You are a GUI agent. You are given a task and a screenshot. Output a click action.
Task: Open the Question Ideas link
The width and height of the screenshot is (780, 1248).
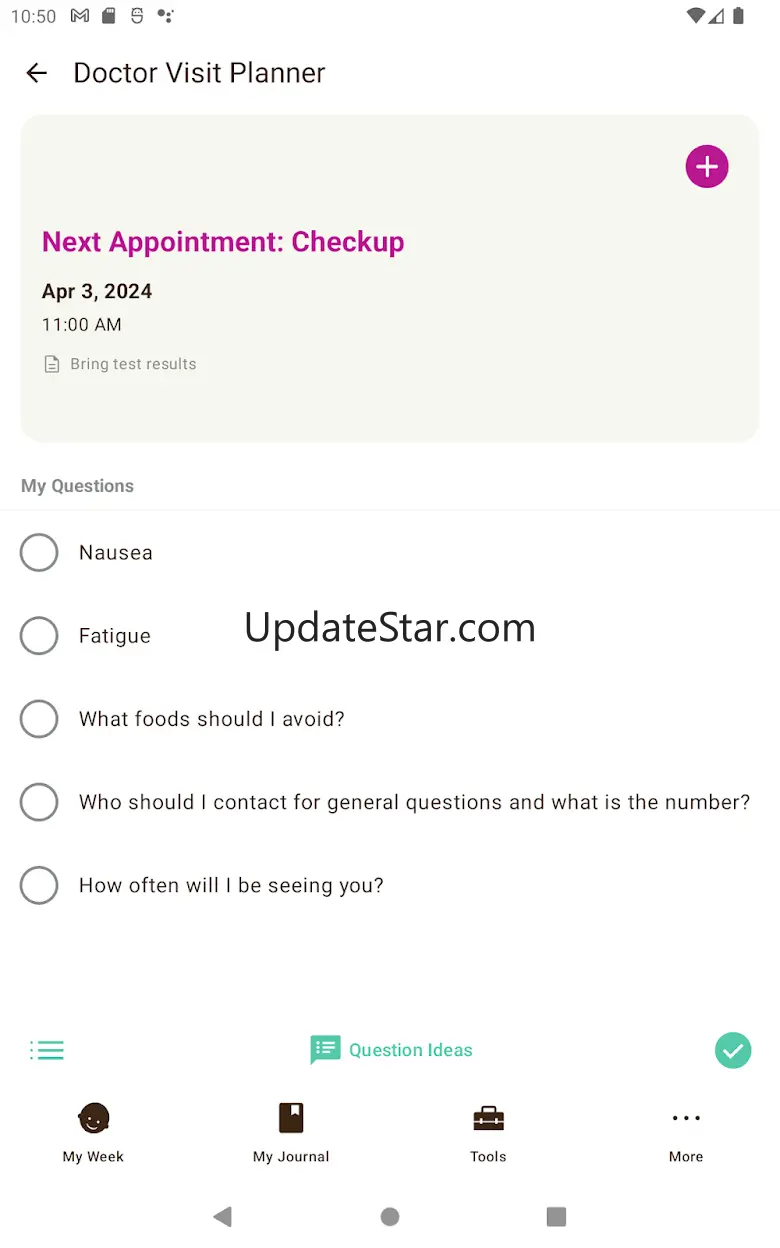(410, 1050)
